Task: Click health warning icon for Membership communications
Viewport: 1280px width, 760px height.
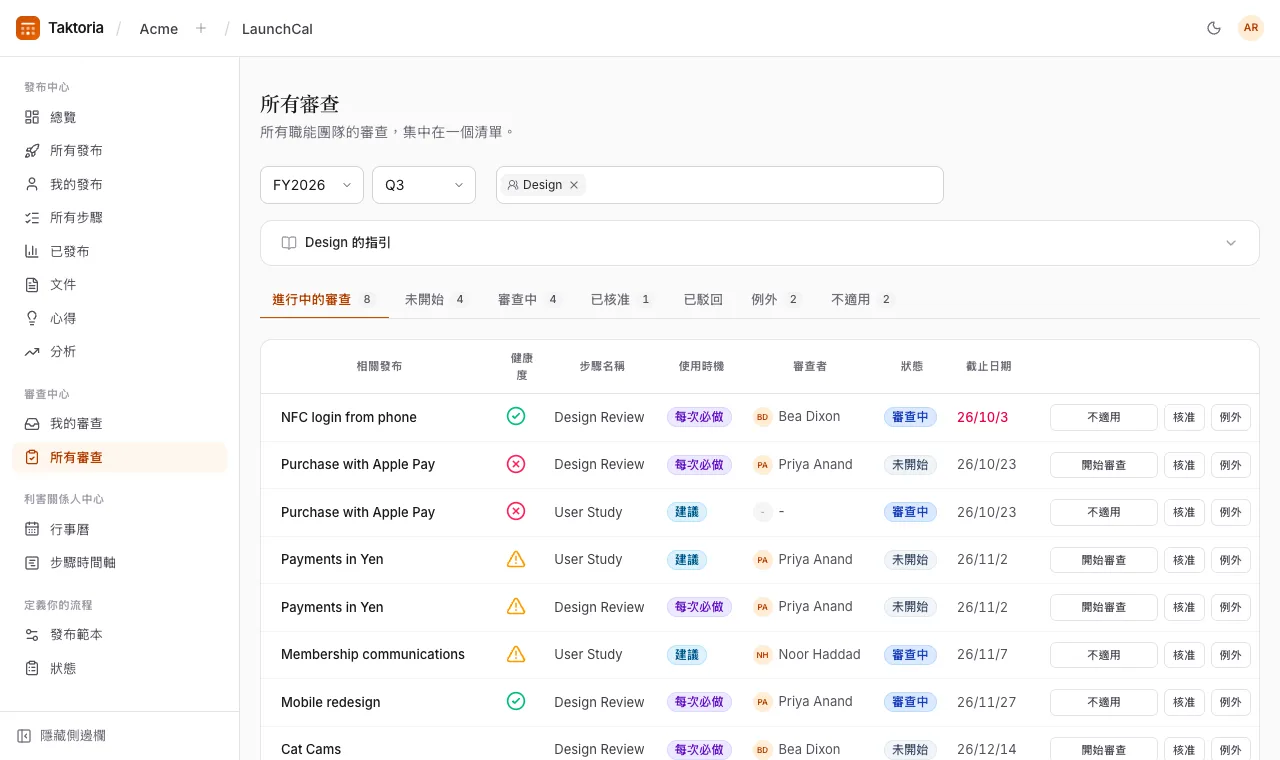Action: [x=516, y=654]
